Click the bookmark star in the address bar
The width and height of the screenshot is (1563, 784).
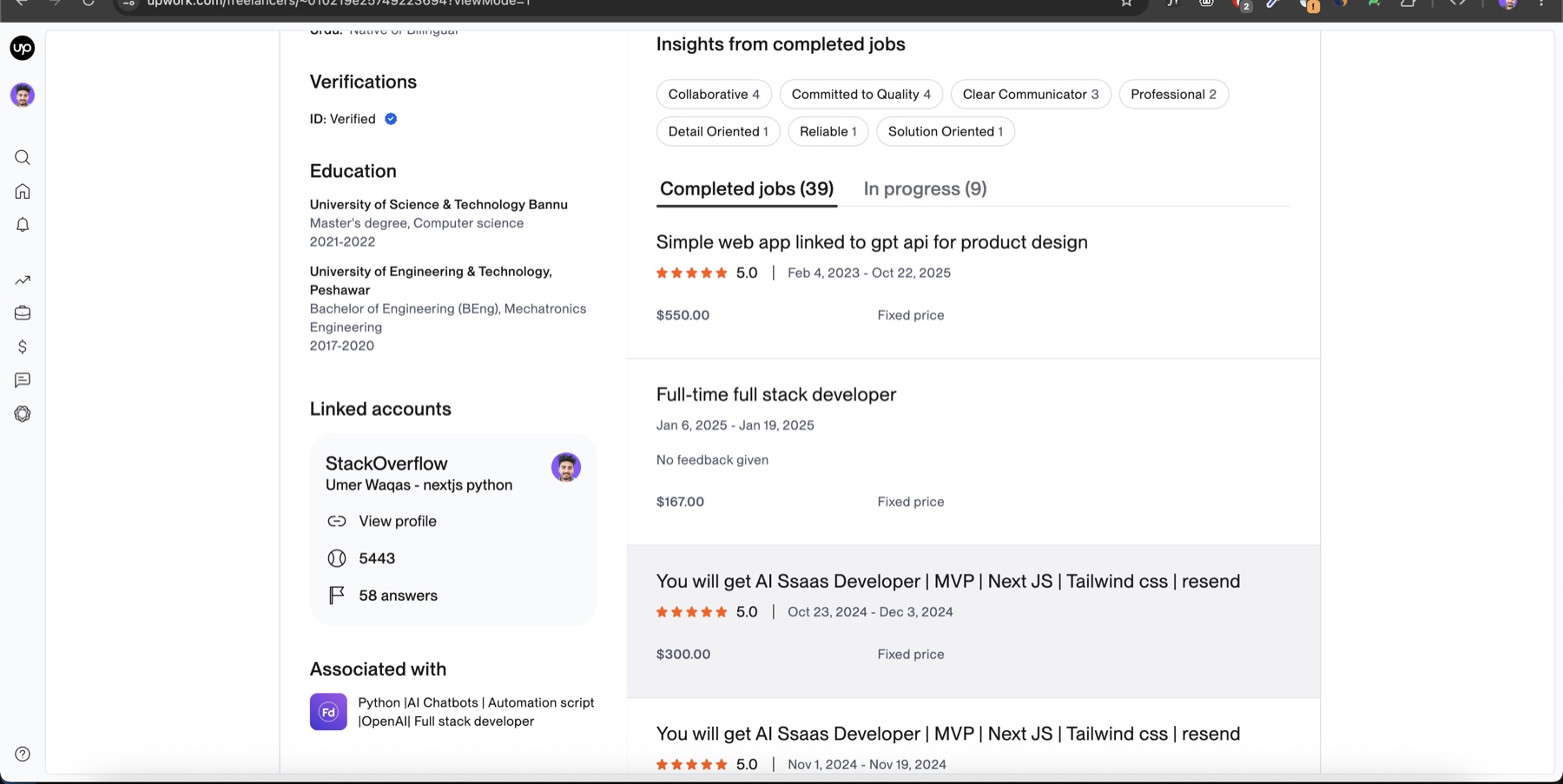tap(1126, 3)
